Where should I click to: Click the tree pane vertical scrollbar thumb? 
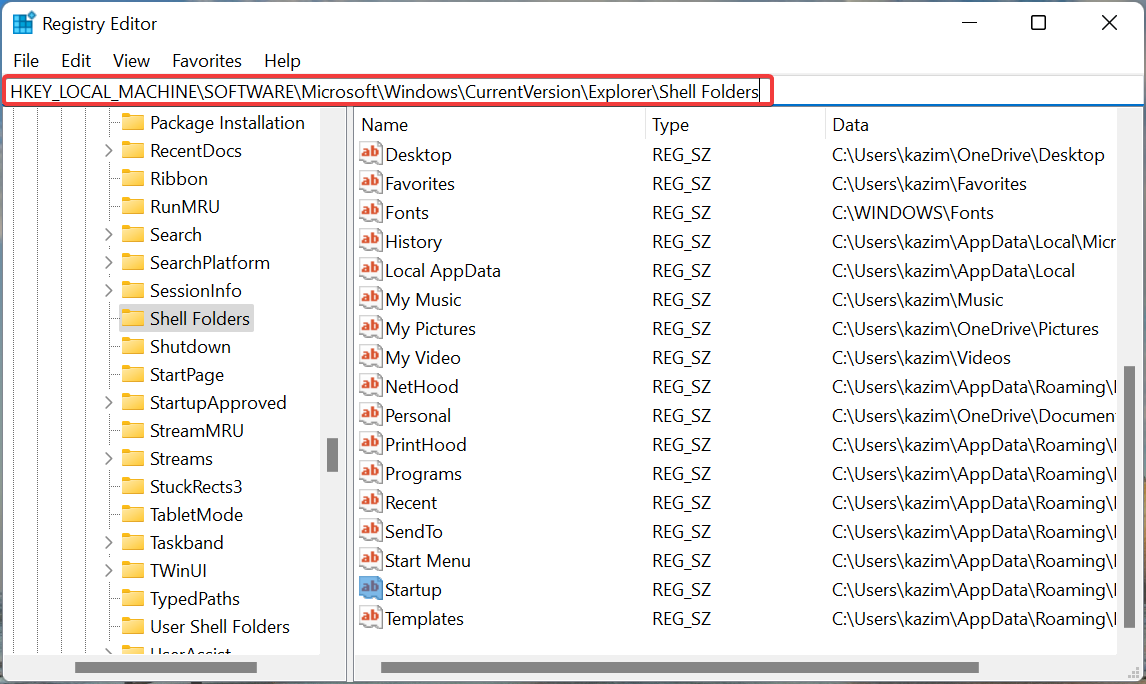(333, 455)
